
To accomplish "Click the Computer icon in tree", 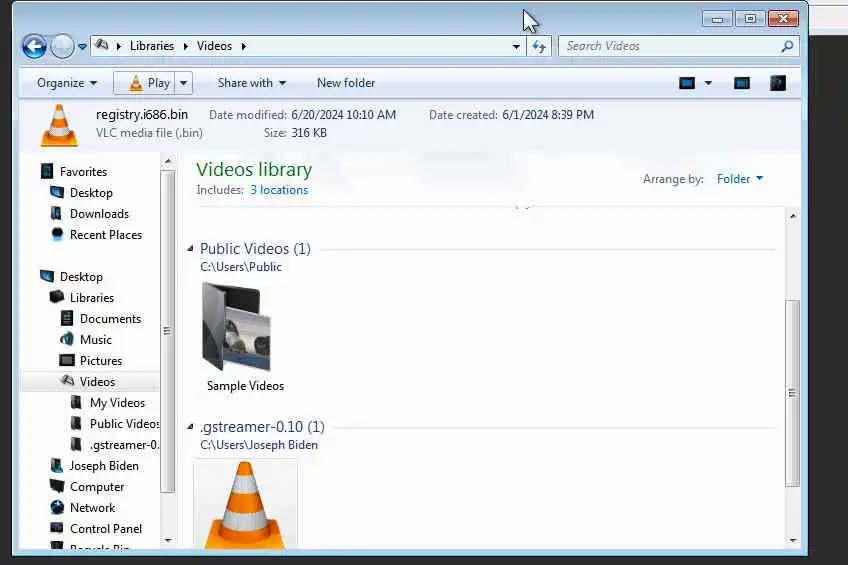I will point(57,486).
